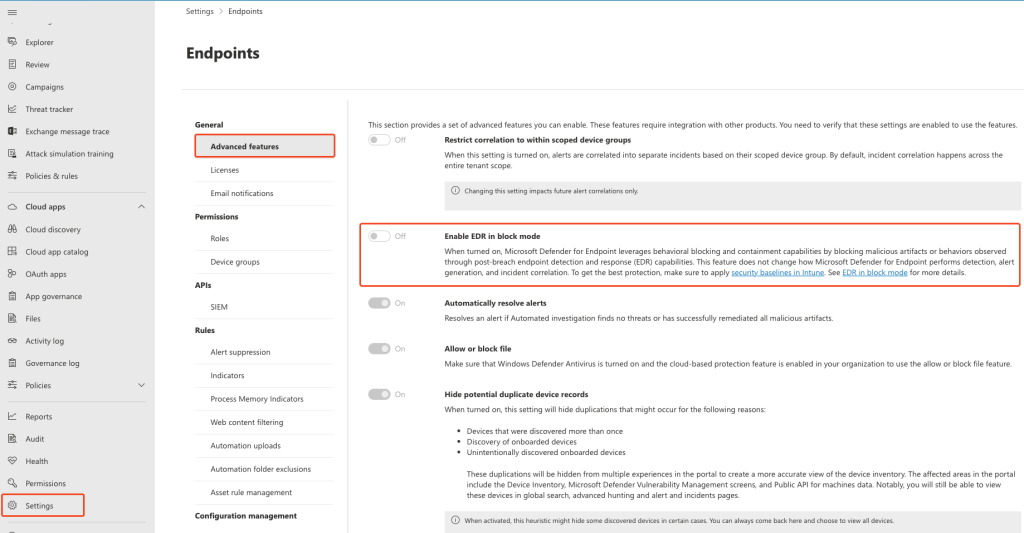
Task: Select the Threat tracker chart icon
Action: point(13,109)
